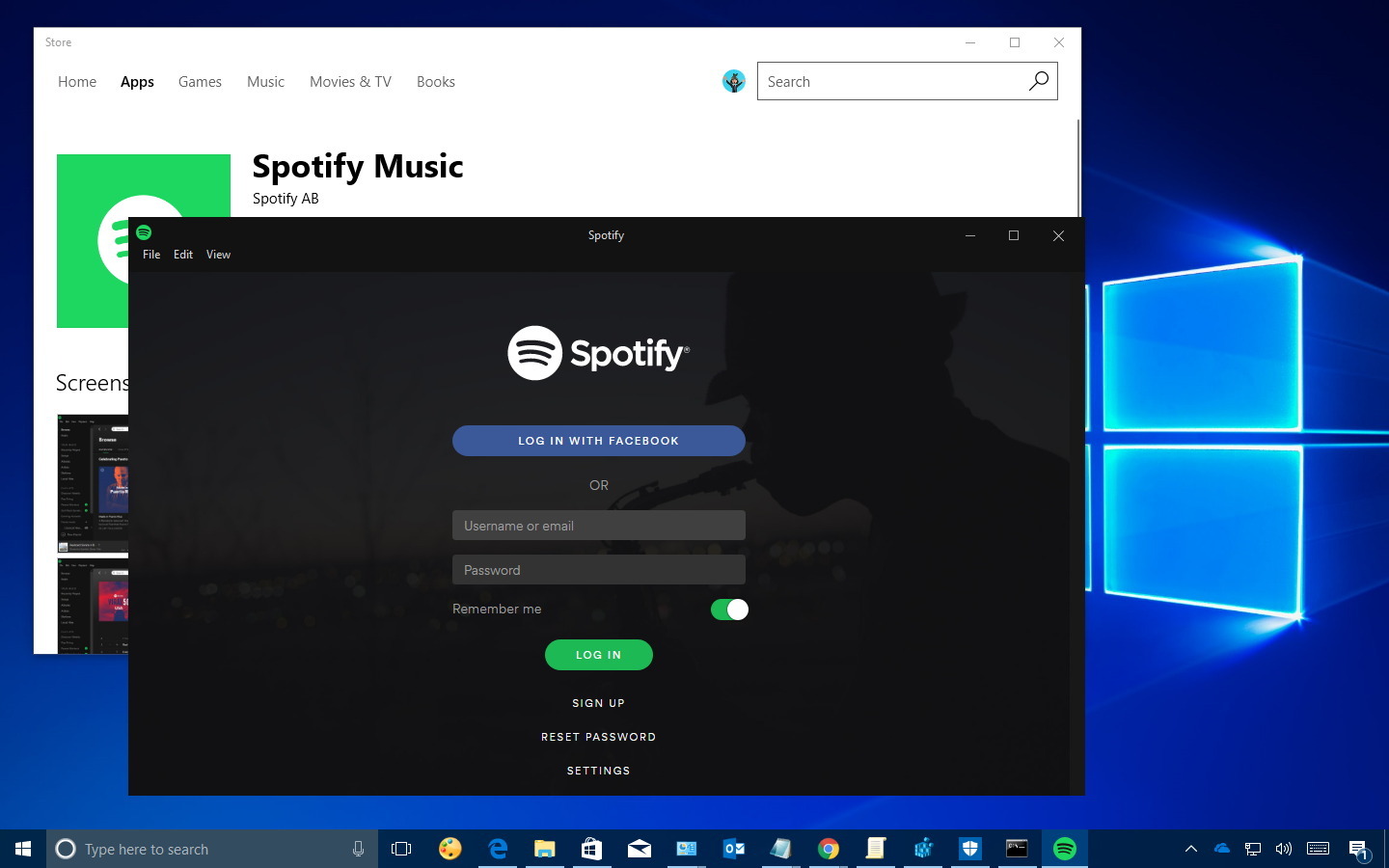This screenshot has height=868, width=1389.
Task: Expand hidden icons in the system tray
Action: (1191, 849)
